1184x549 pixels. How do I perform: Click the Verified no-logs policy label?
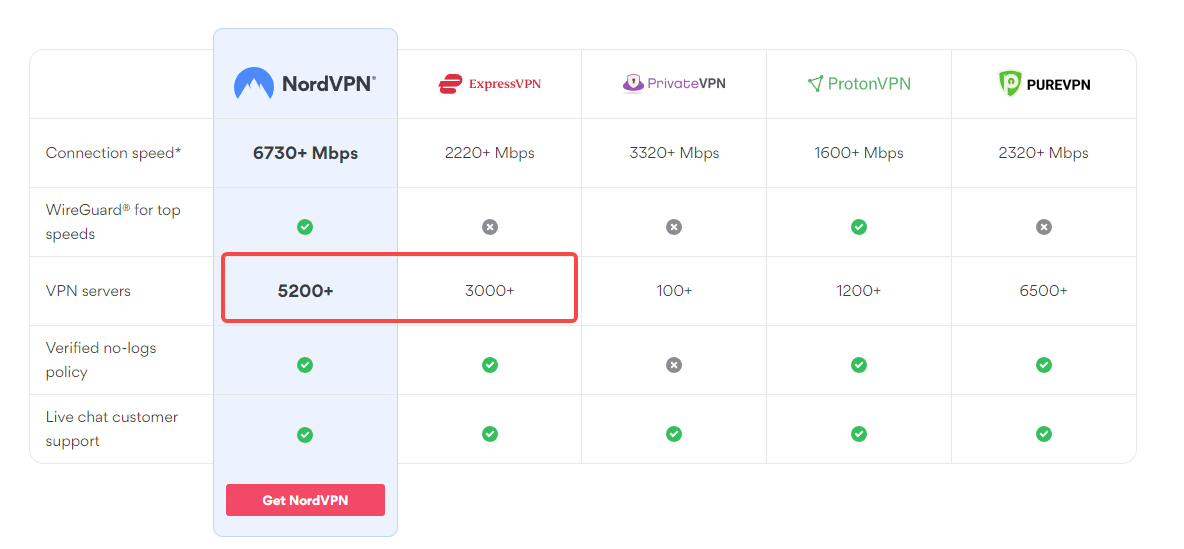(101, 360)
